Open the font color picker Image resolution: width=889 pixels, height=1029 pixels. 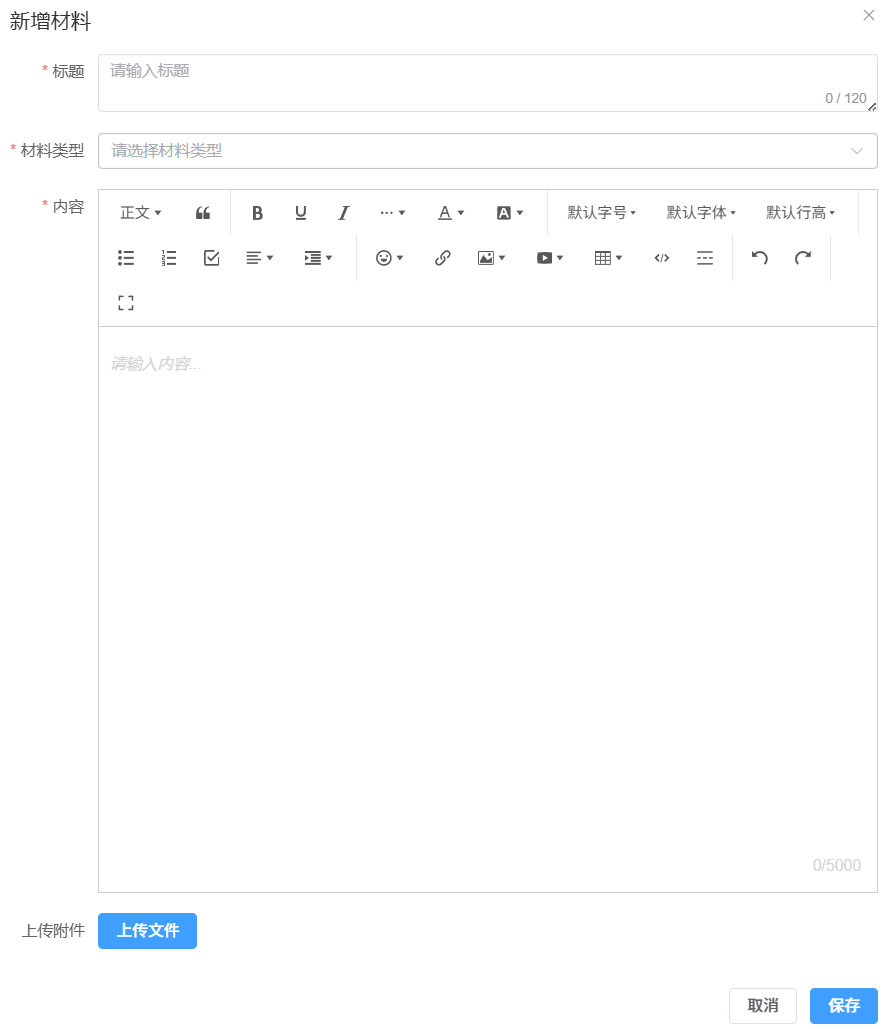point(451,213)
